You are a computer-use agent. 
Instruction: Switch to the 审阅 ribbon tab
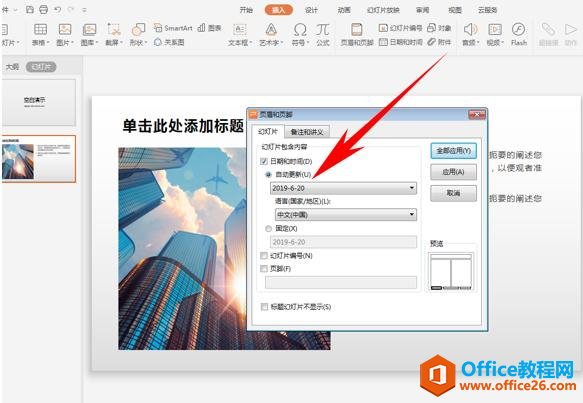(422, 10)
